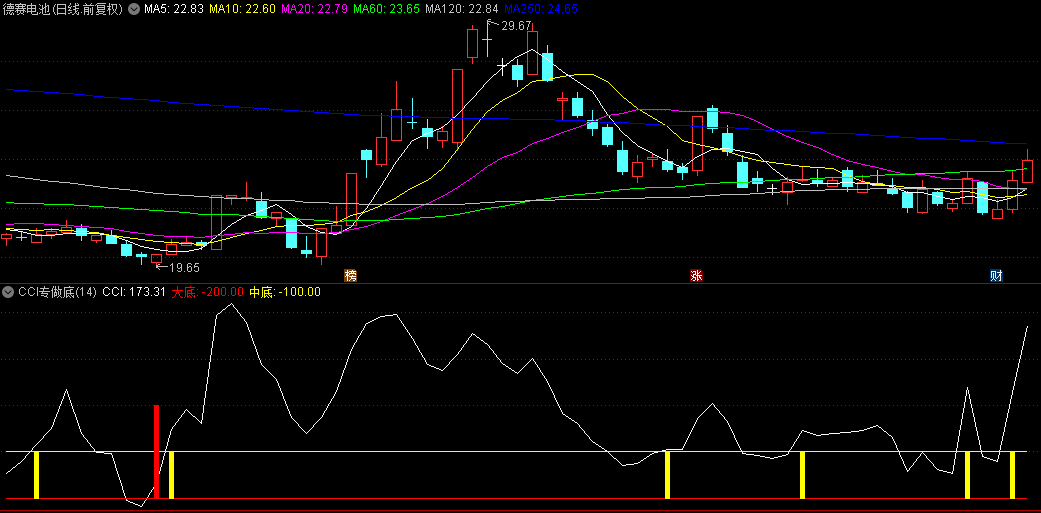Expand the main chart indicator dropdown arrow
Image resolution: width=1041 pixels, height=513 pixels.
[133, 9]
